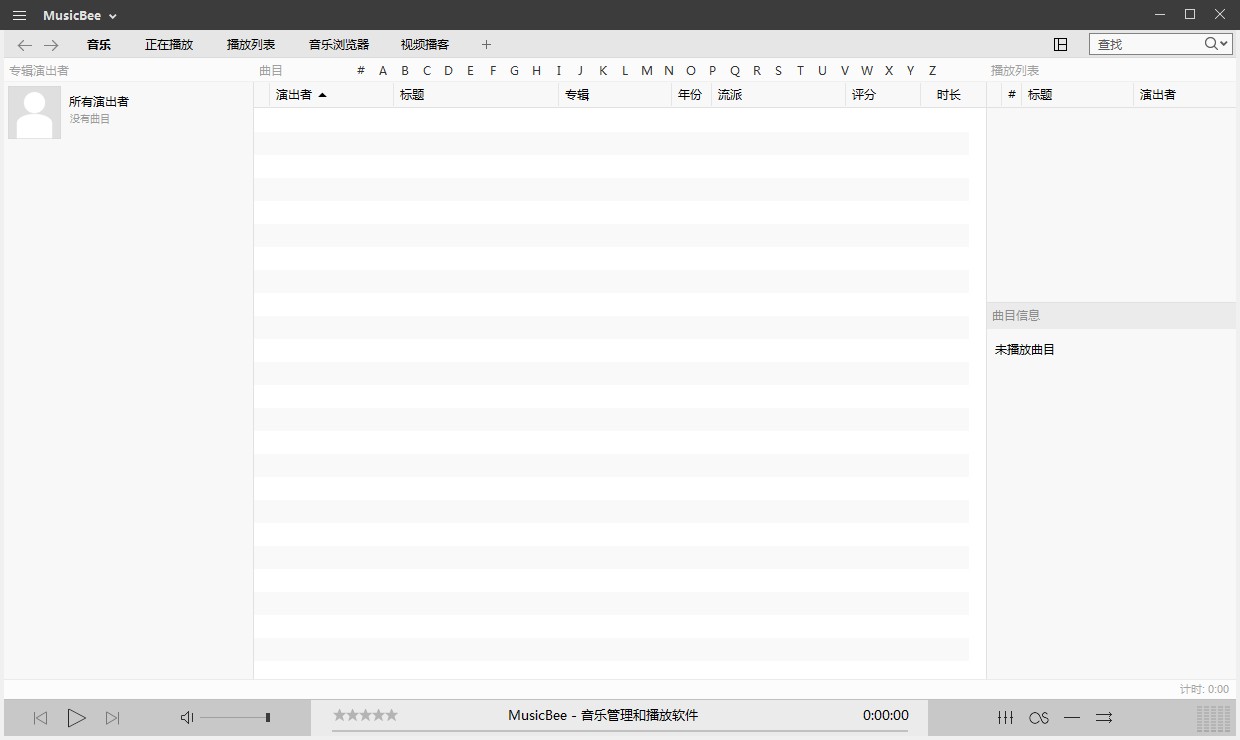Screen dimensions: 1240x740
Task: Open the 音乐浏览器 tab
Action: pos(339,45)
